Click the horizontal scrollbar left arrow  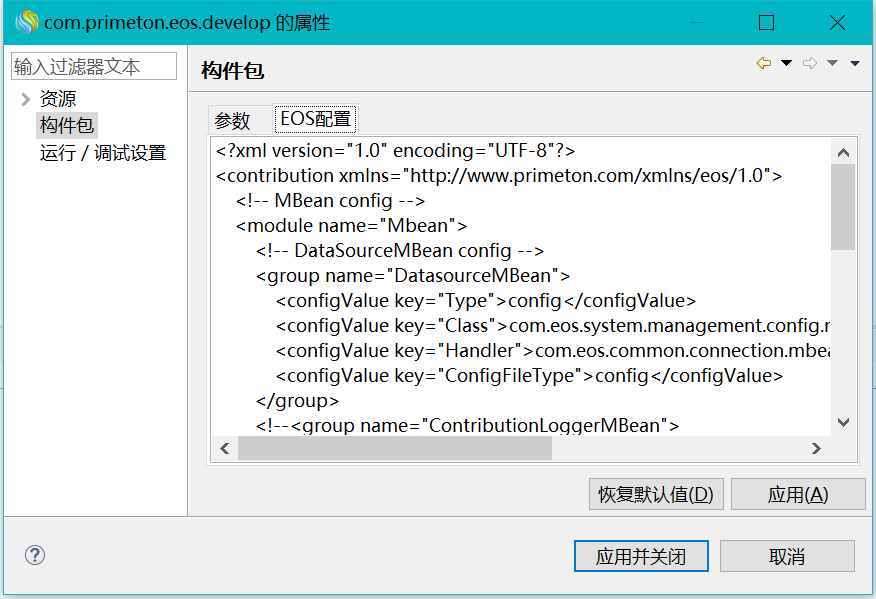[x=226, y=449]
